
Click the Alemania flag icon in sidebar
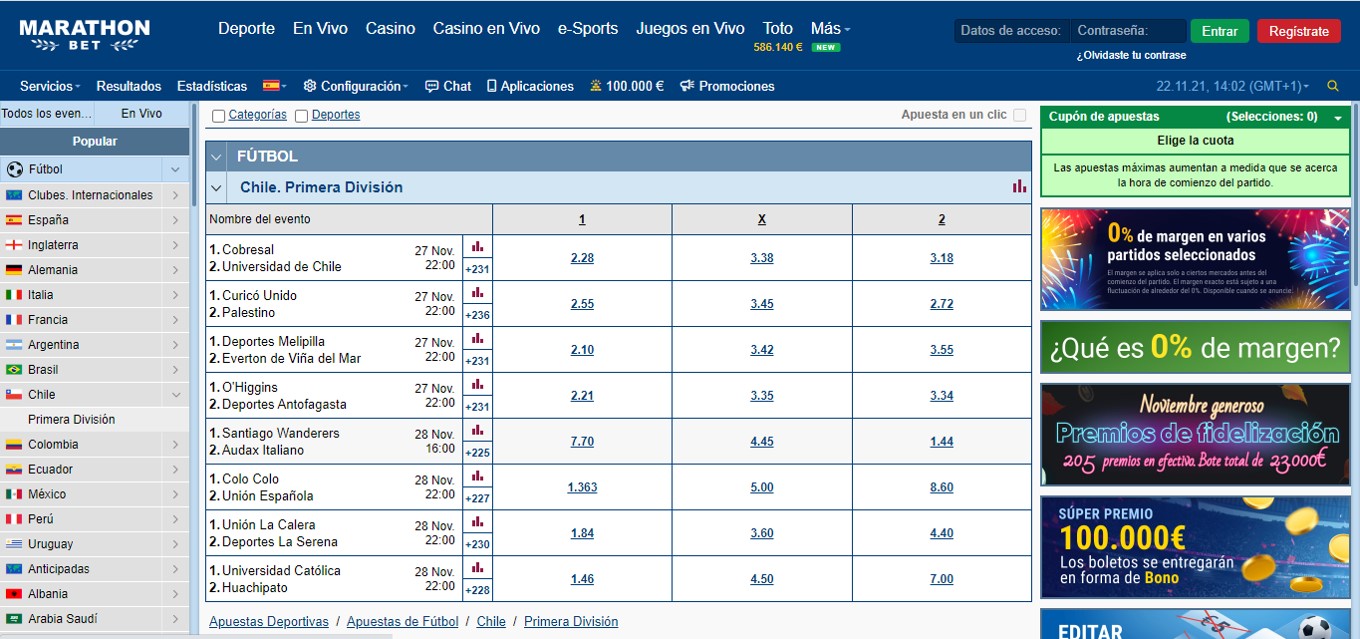click(x=14, y=270)
